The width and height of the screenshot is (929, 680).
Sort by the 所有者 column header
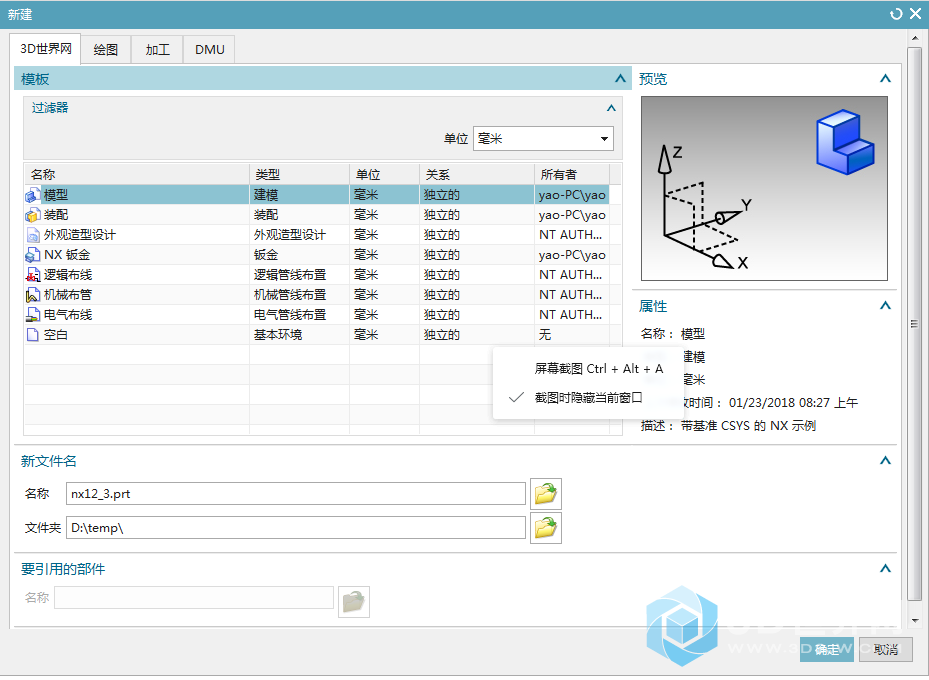click(x=572, y=175)
